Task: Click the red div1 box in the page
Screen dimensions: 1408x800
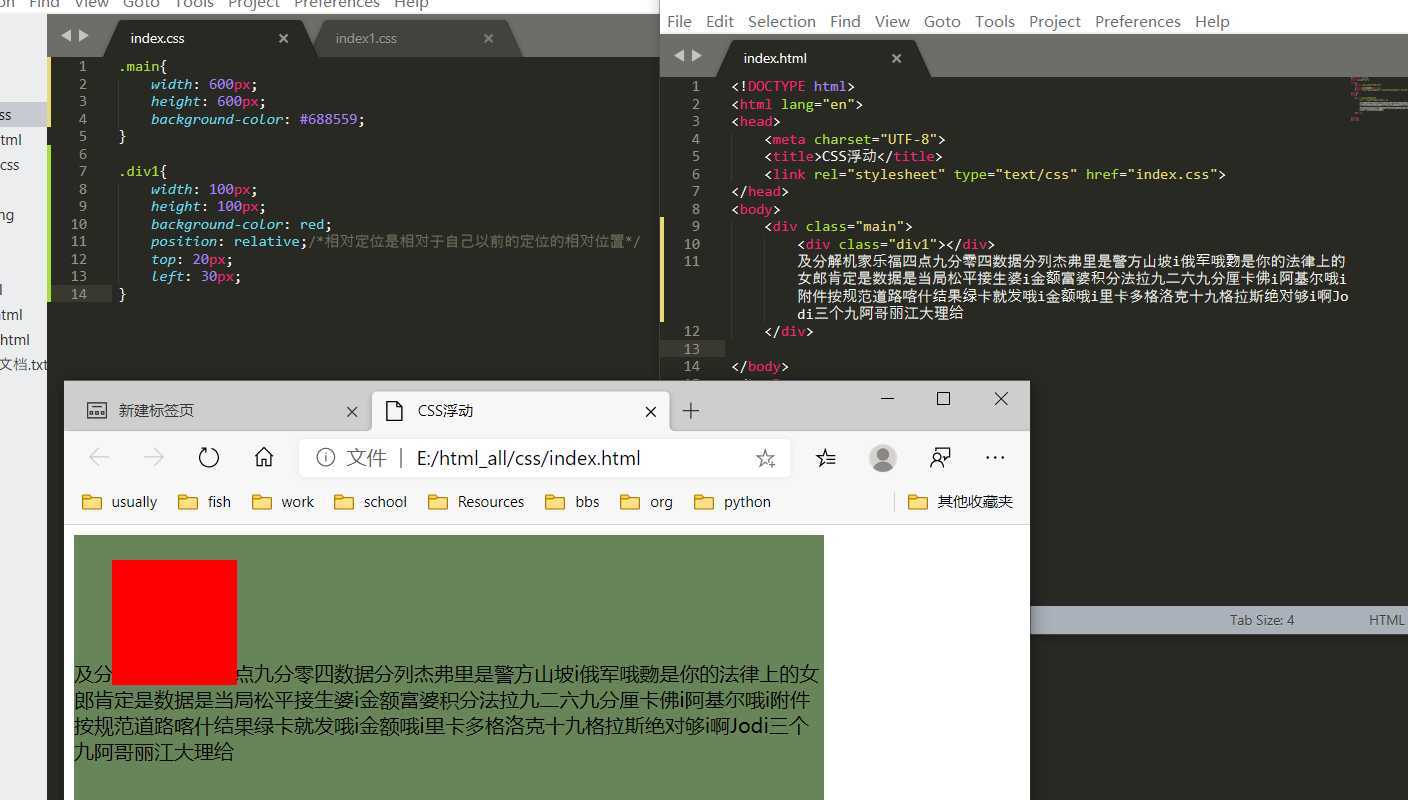Action: [x=174, y=622]
